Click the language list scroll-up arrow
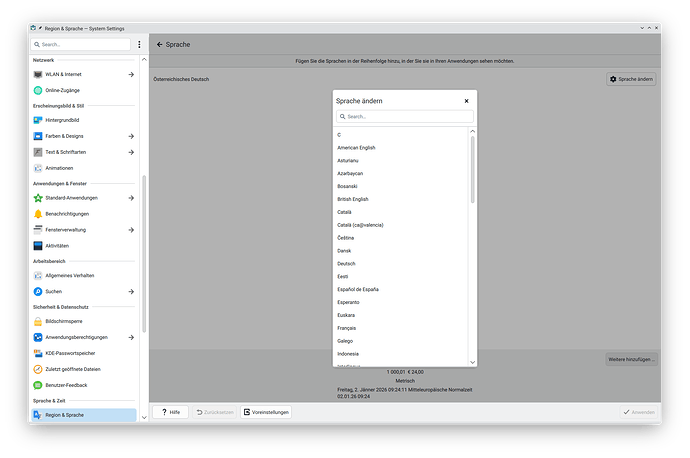The width and height of the screenshot is (690, 458). 473,131
